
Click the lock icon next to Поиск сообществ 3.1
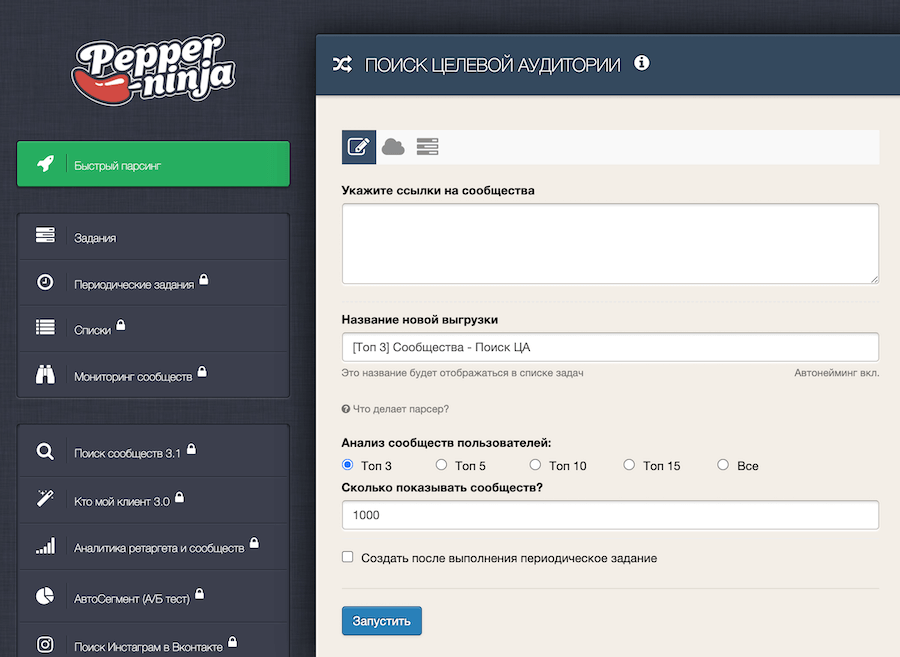tap(192, 449)
